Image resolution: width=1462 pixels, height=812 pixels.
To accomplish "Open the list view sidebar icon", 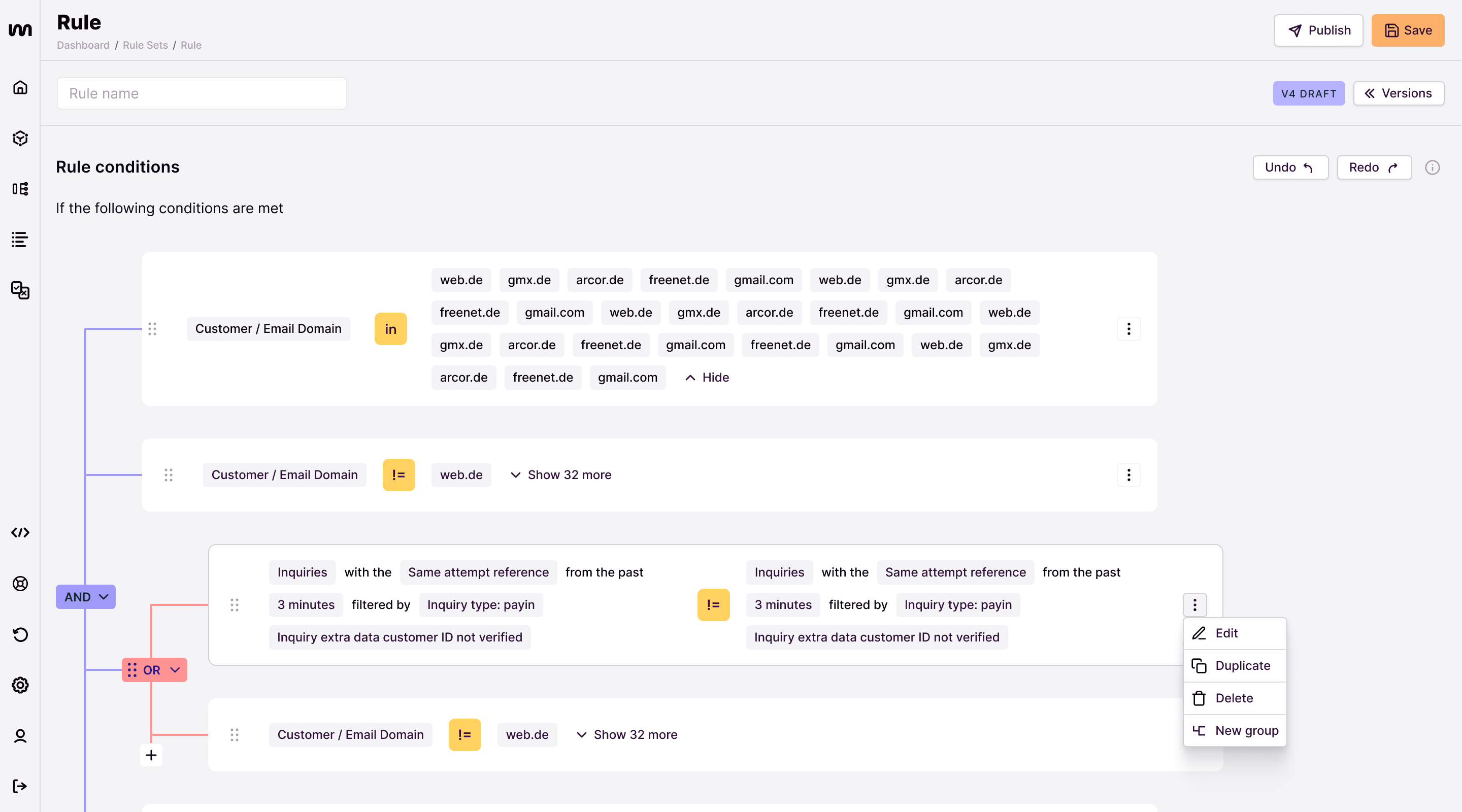I will 20,240.
